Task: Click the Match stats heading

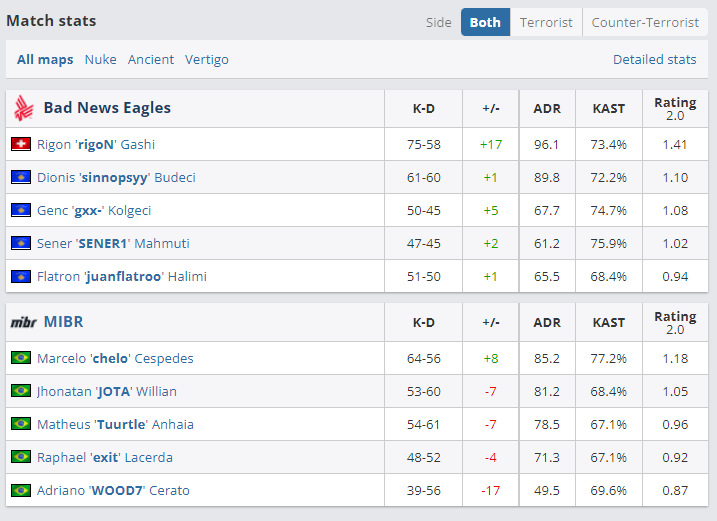Action: 51,21
